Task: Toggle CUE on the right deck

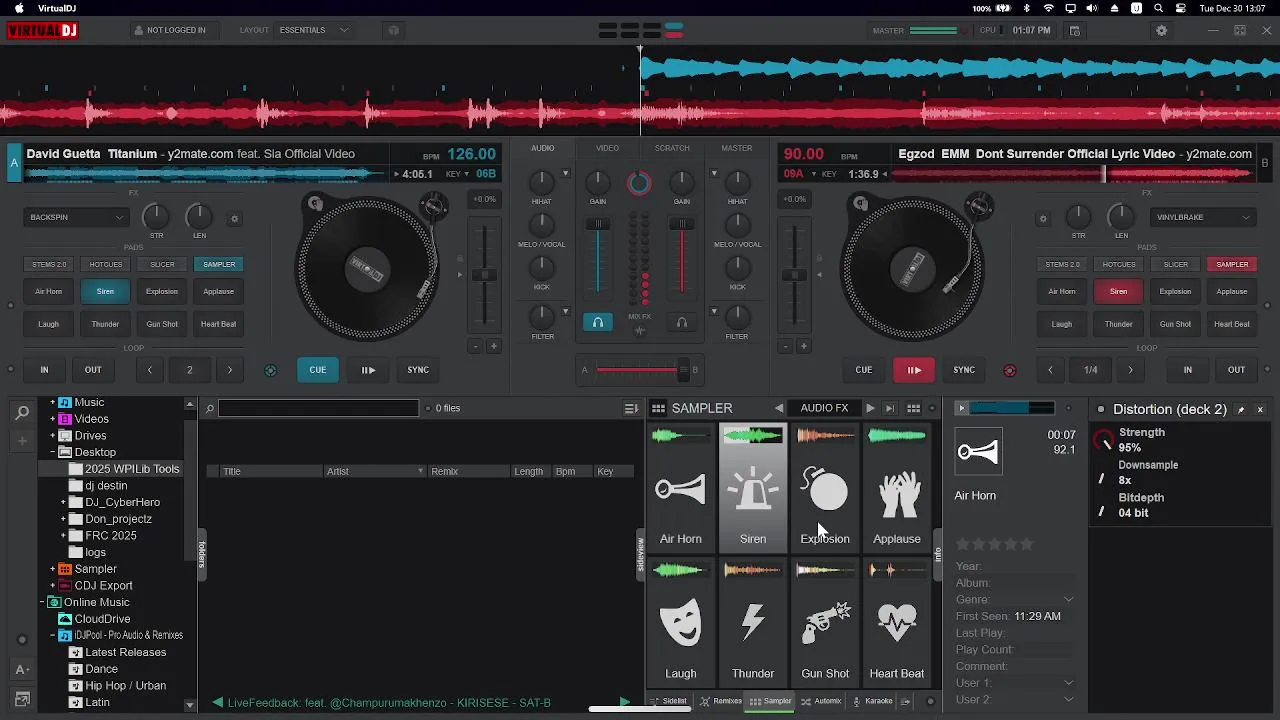Action: click(864, 370)
